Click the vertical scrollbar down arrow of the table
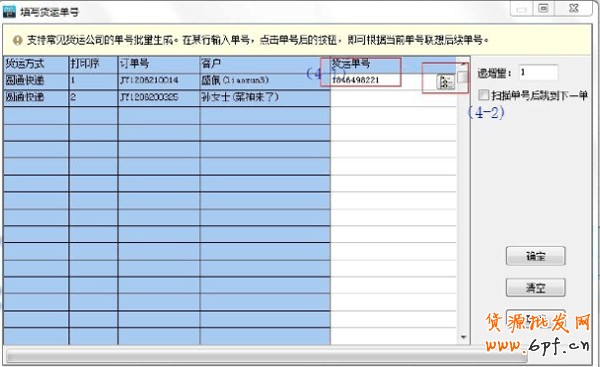 (x=463, y=338)
